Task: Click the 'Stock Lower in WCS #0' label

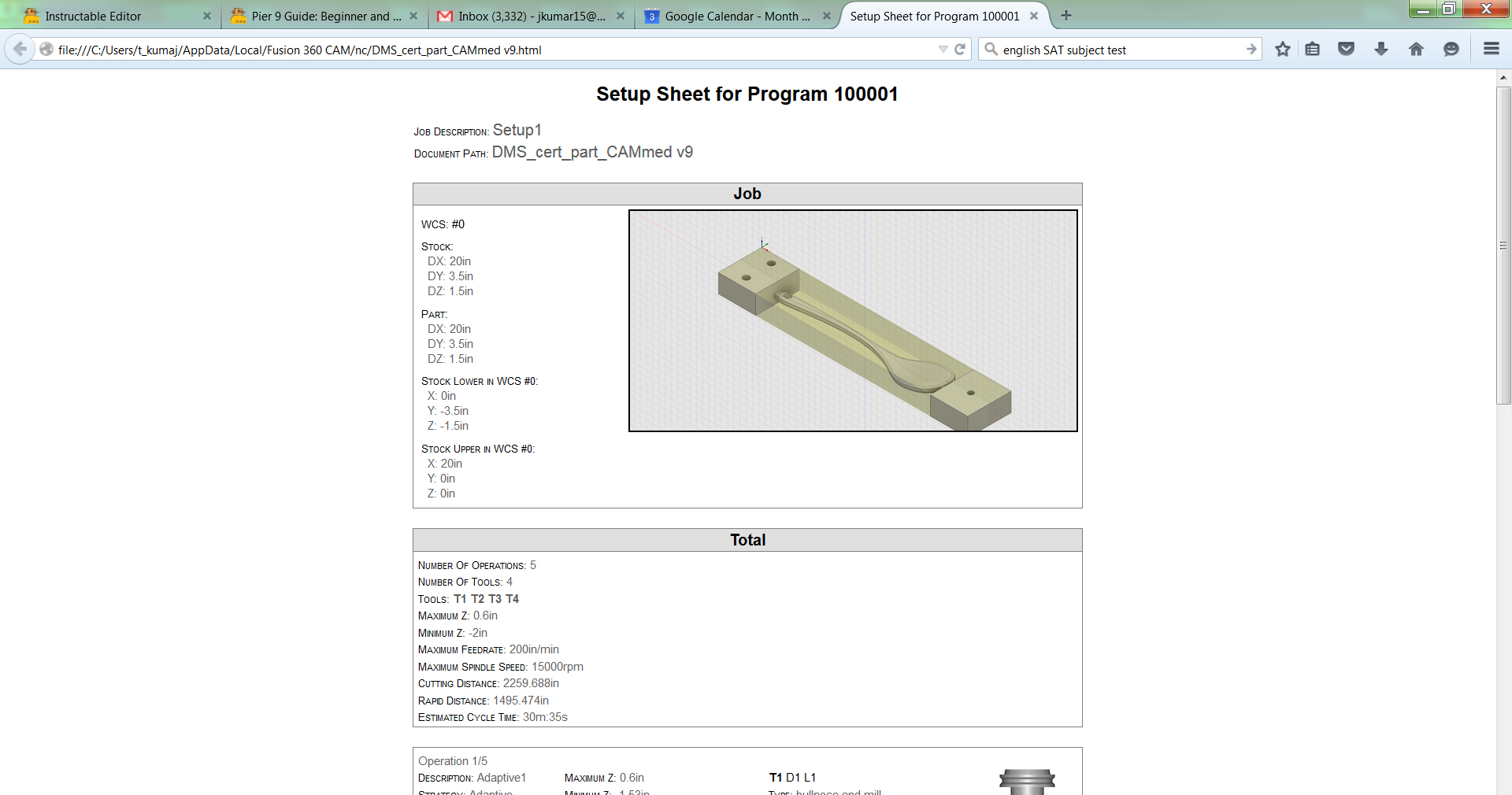Action: coord(480,381)
